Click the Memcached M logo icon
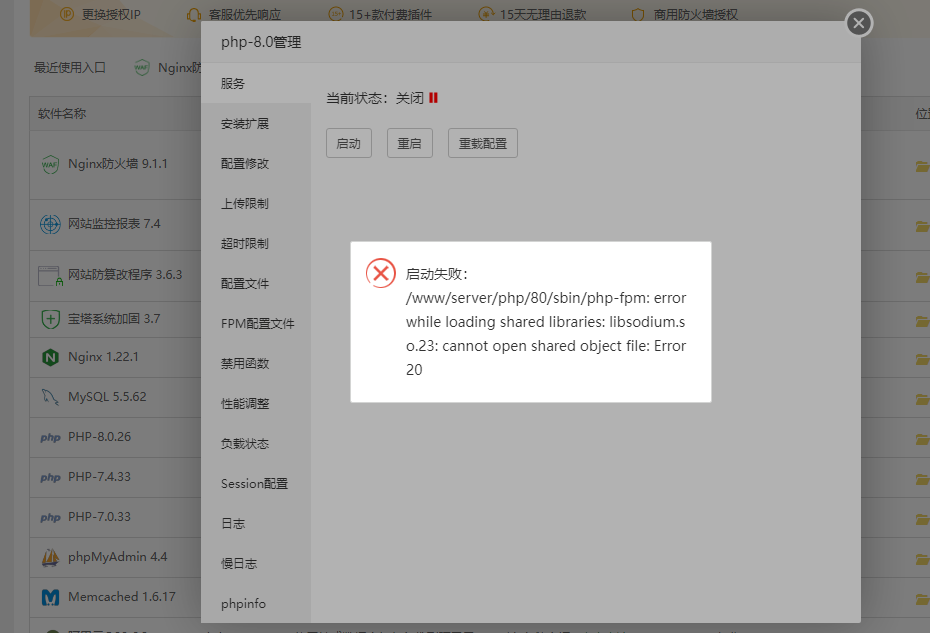Image resolution: width=930 pixels, height=633 pixels. 50,597
